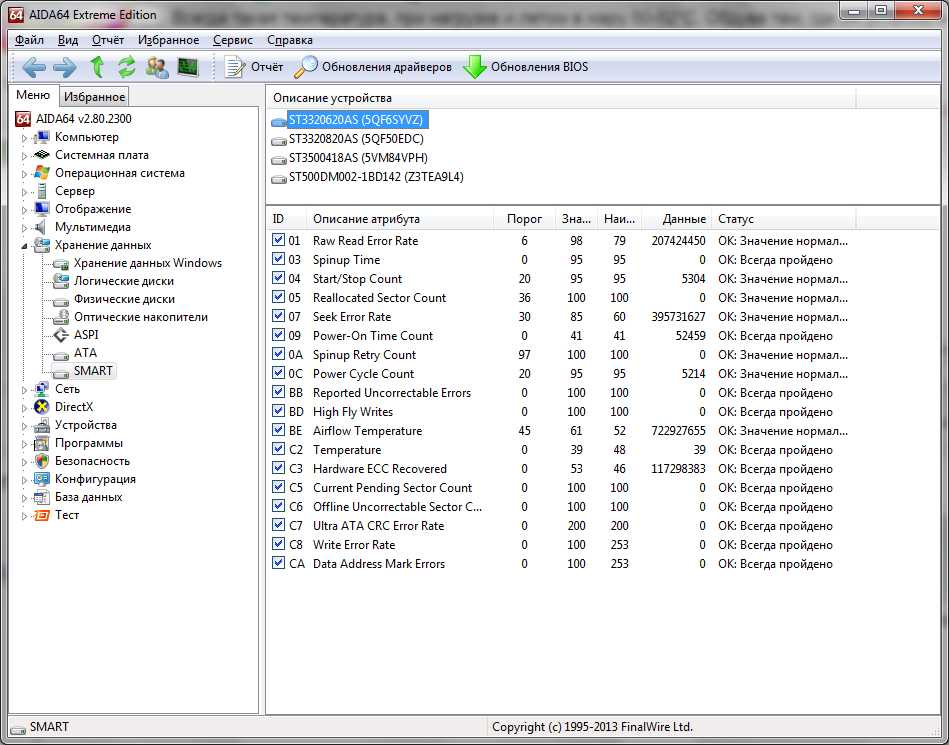Select the DirectX icon in the tree
This screenshot has width=949, height=745.
(x=41, y=407)
